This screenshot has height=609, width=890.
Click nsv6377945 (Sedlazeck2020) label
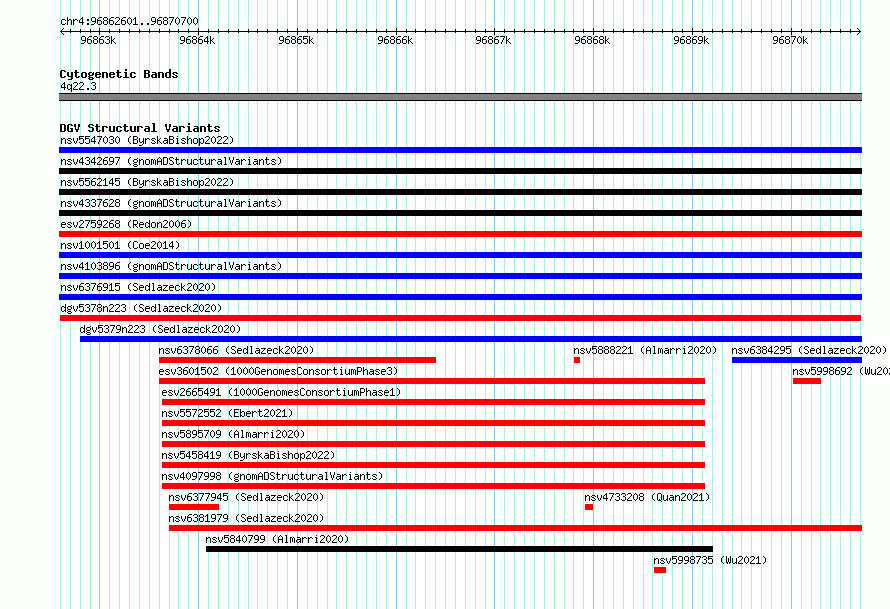tap(246, 497)
